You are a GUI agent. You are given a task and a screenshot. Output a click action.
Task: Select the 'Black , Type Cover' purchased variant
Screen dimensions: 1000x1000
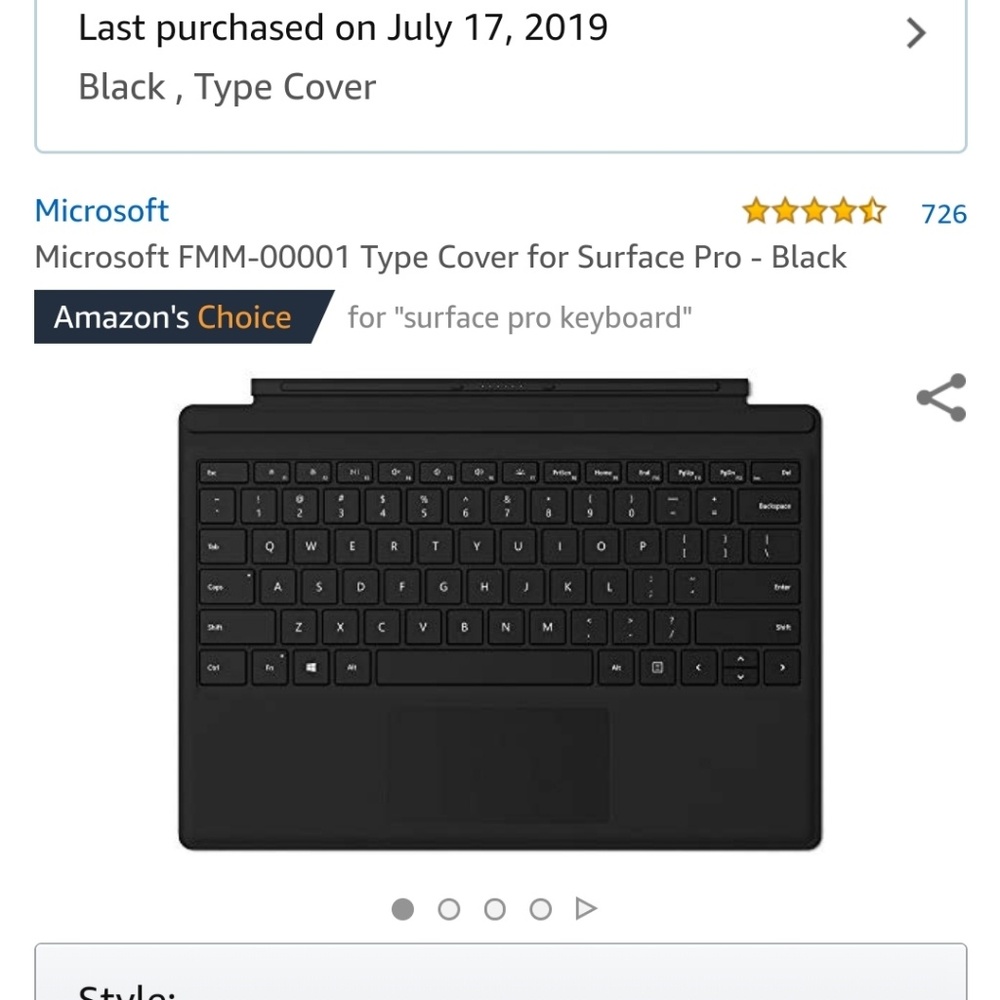coord(226,87)
